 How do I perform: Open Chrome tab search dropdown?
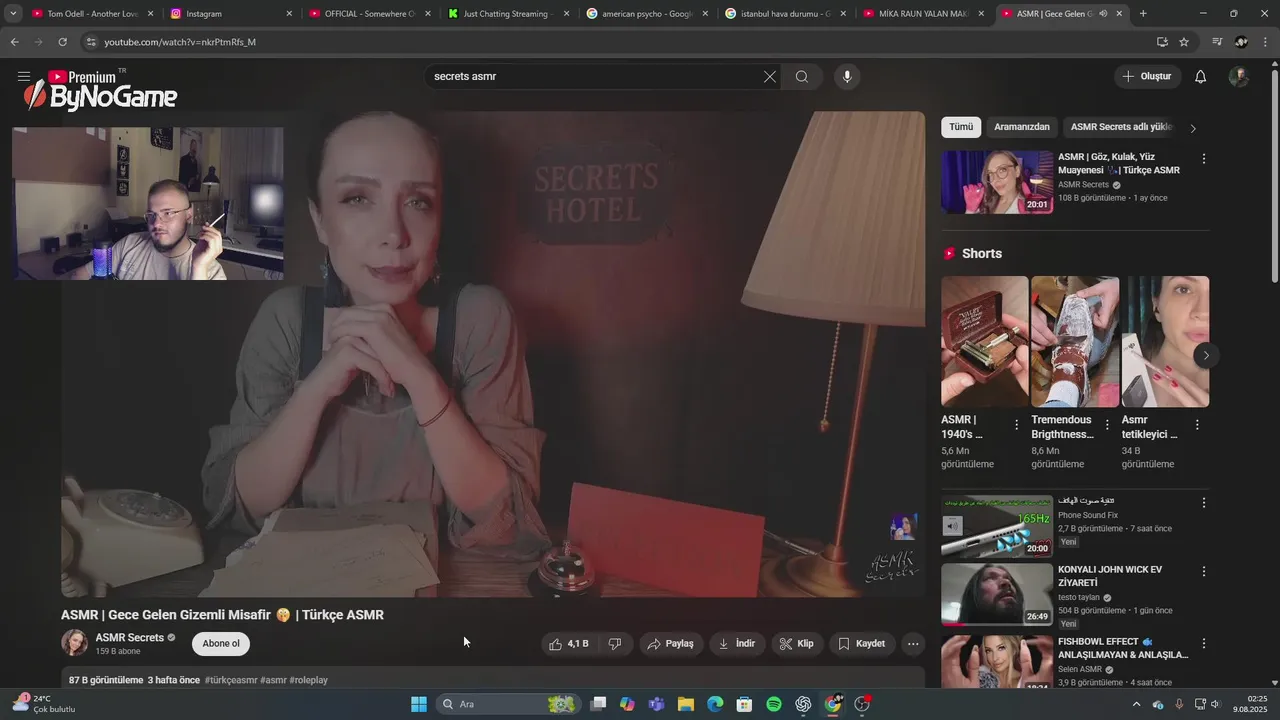click(13, 14)
